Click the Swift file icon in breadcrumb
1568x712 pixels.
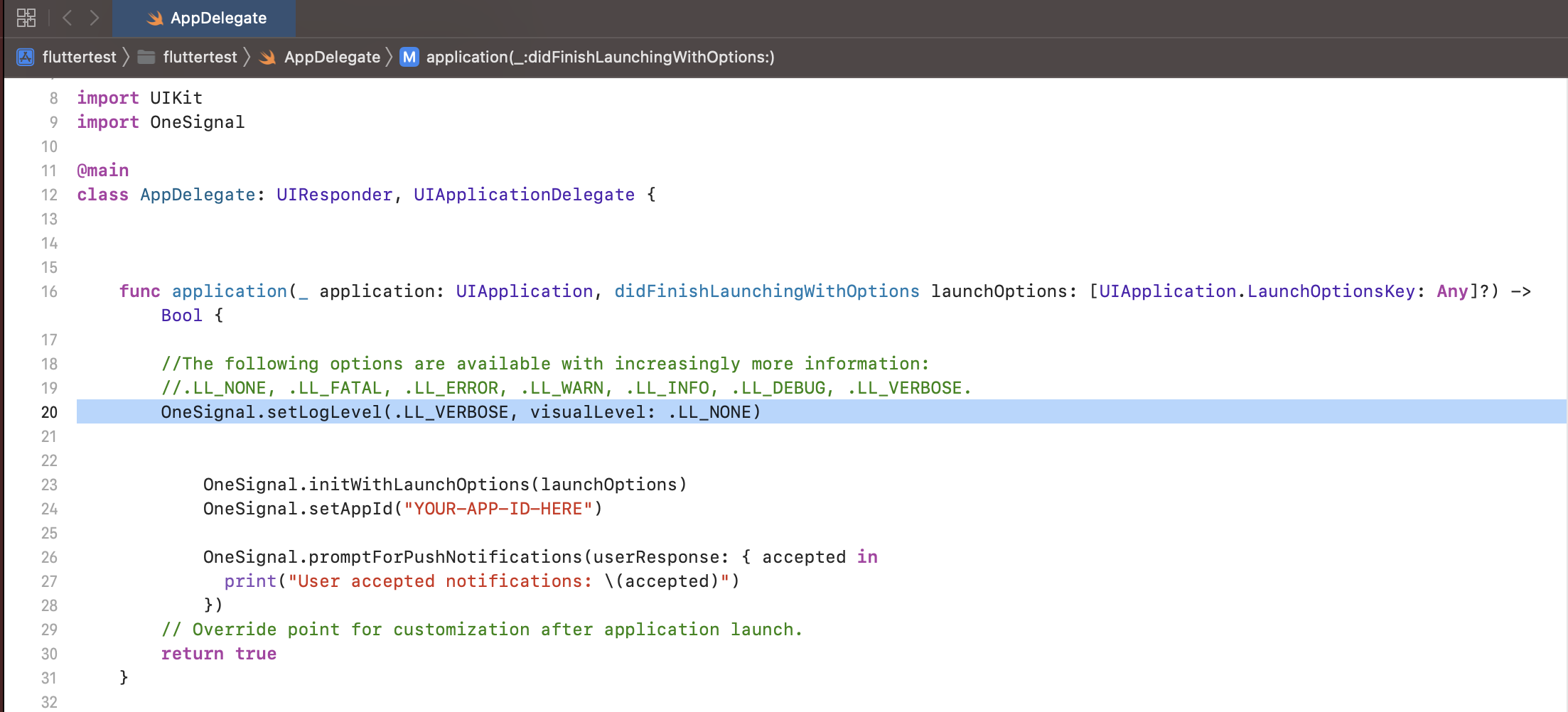[x=267, y=57]
